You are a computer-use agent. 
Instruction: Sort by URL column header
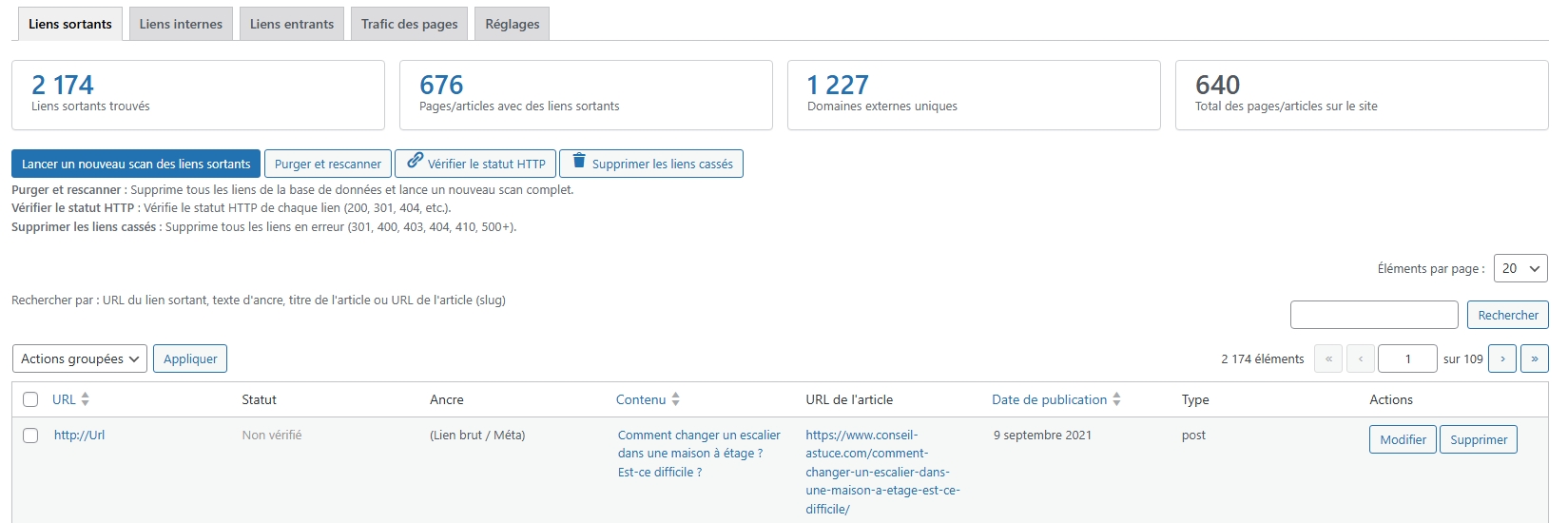pyautogui.click(x=64, y=399)
